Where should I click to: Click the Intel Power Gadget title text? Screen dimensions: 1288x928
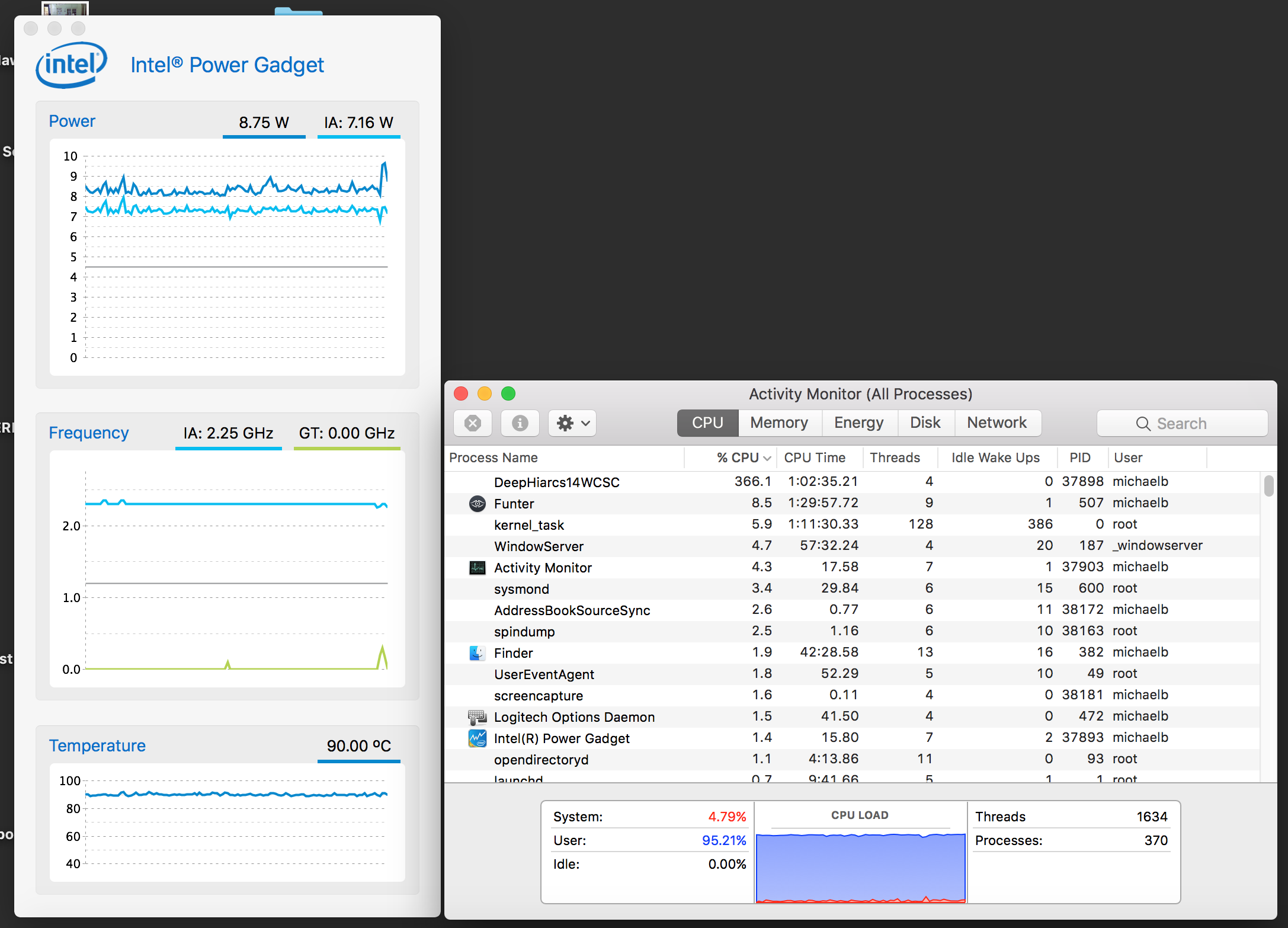click(x=228, y=65)
